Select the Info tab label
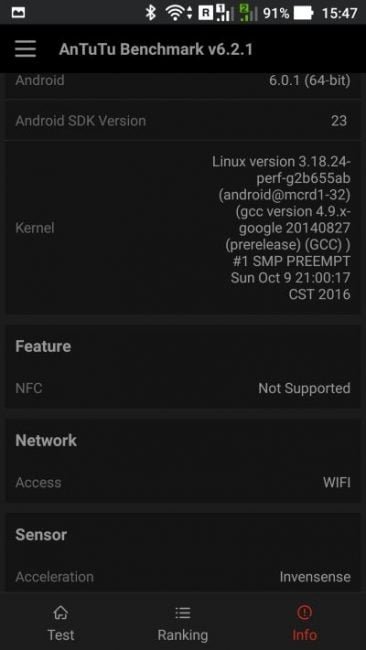This screenshot has height=650, width=366. (x=305, y=635)
